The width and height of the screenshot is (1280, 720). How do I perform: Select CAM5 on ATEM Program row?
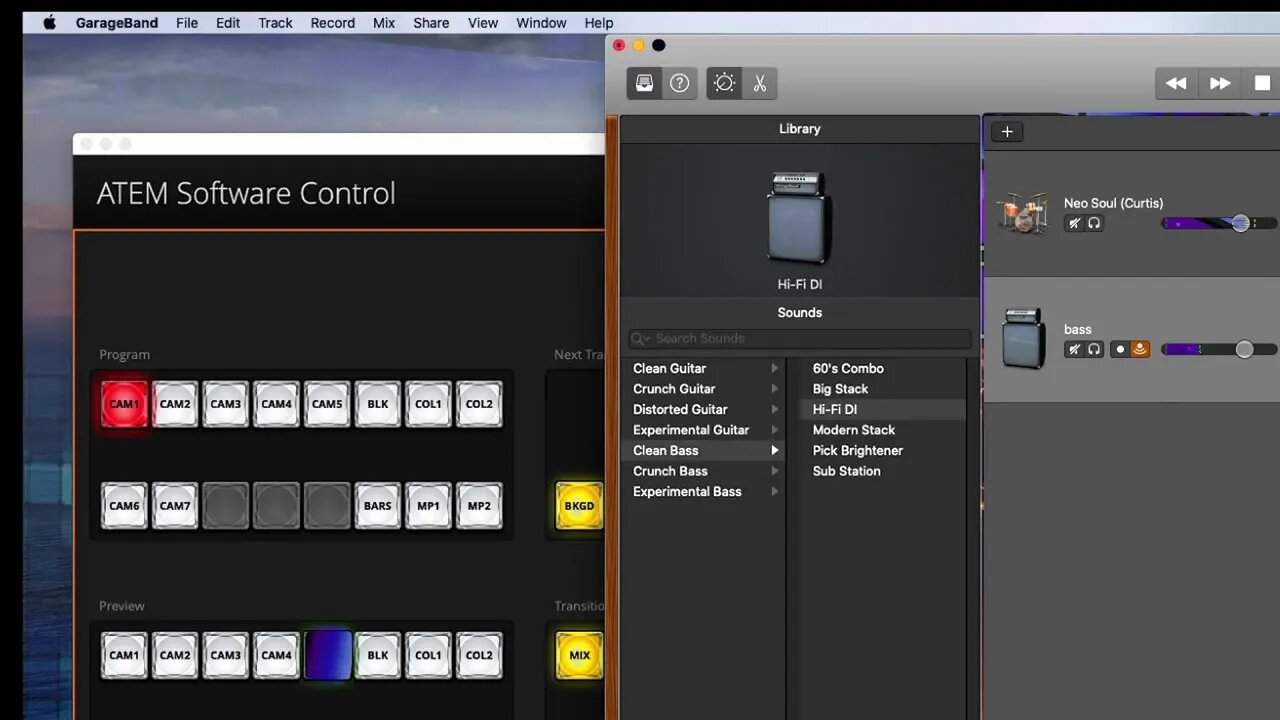[x=327, y=404]
